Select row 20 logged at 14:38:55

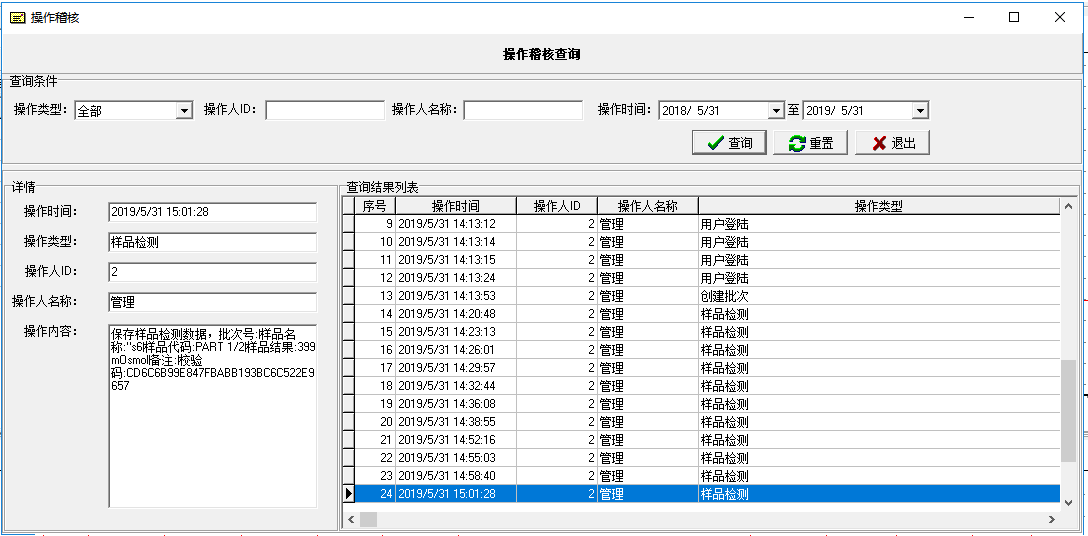700,422
